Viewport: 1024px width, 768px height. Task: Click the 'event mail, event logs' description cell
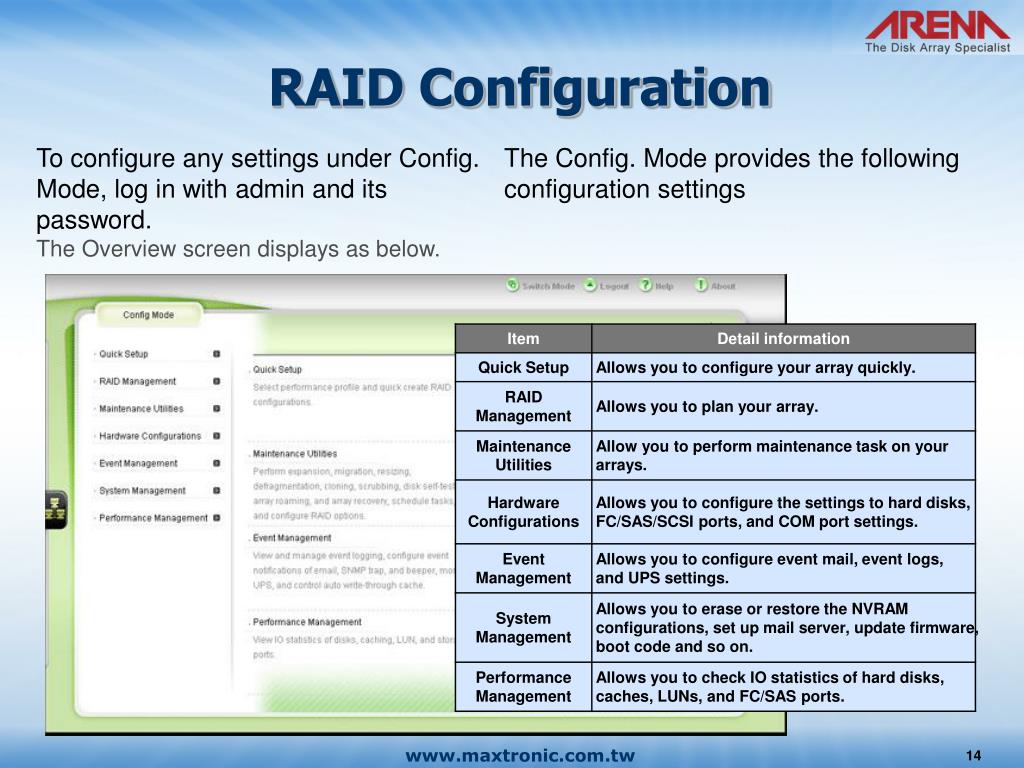click(x=783, y=568)
